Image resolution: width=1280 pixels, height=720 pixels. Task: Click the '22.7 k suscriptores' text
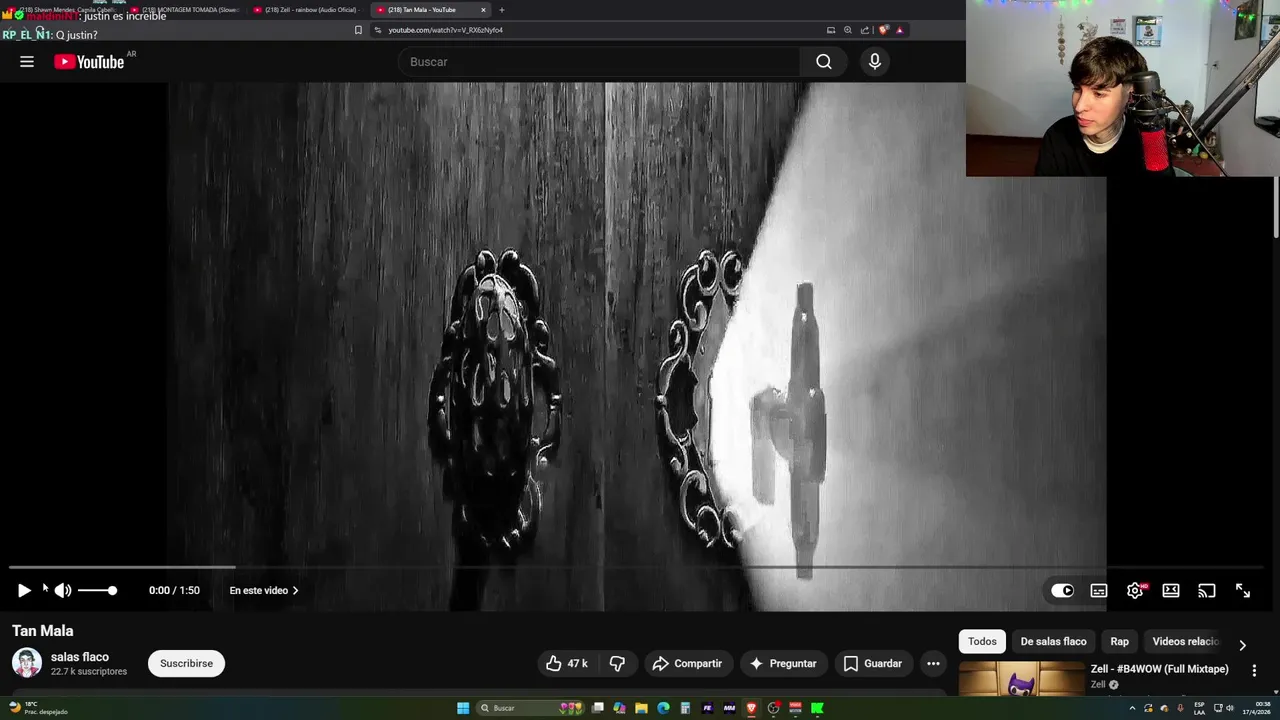tap(89, 672)
